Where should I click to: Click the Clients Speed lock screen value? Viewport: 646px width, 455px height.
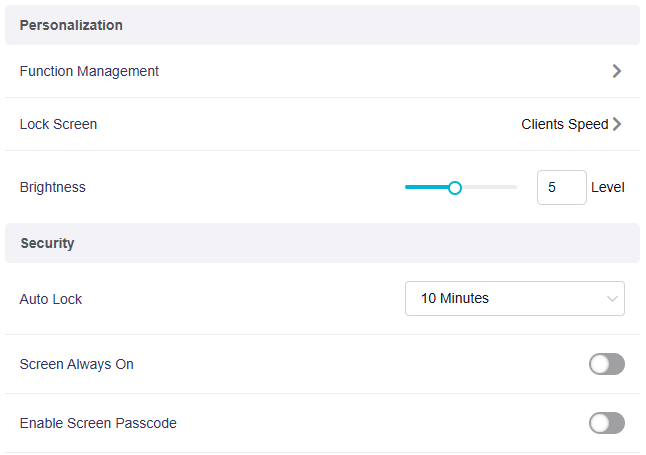coord(564,125)
